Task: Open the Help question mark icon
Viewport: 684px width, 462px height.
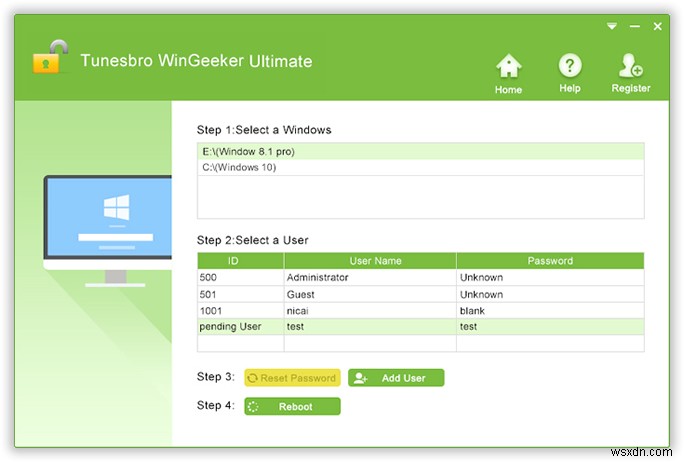Action: (570, 65)
